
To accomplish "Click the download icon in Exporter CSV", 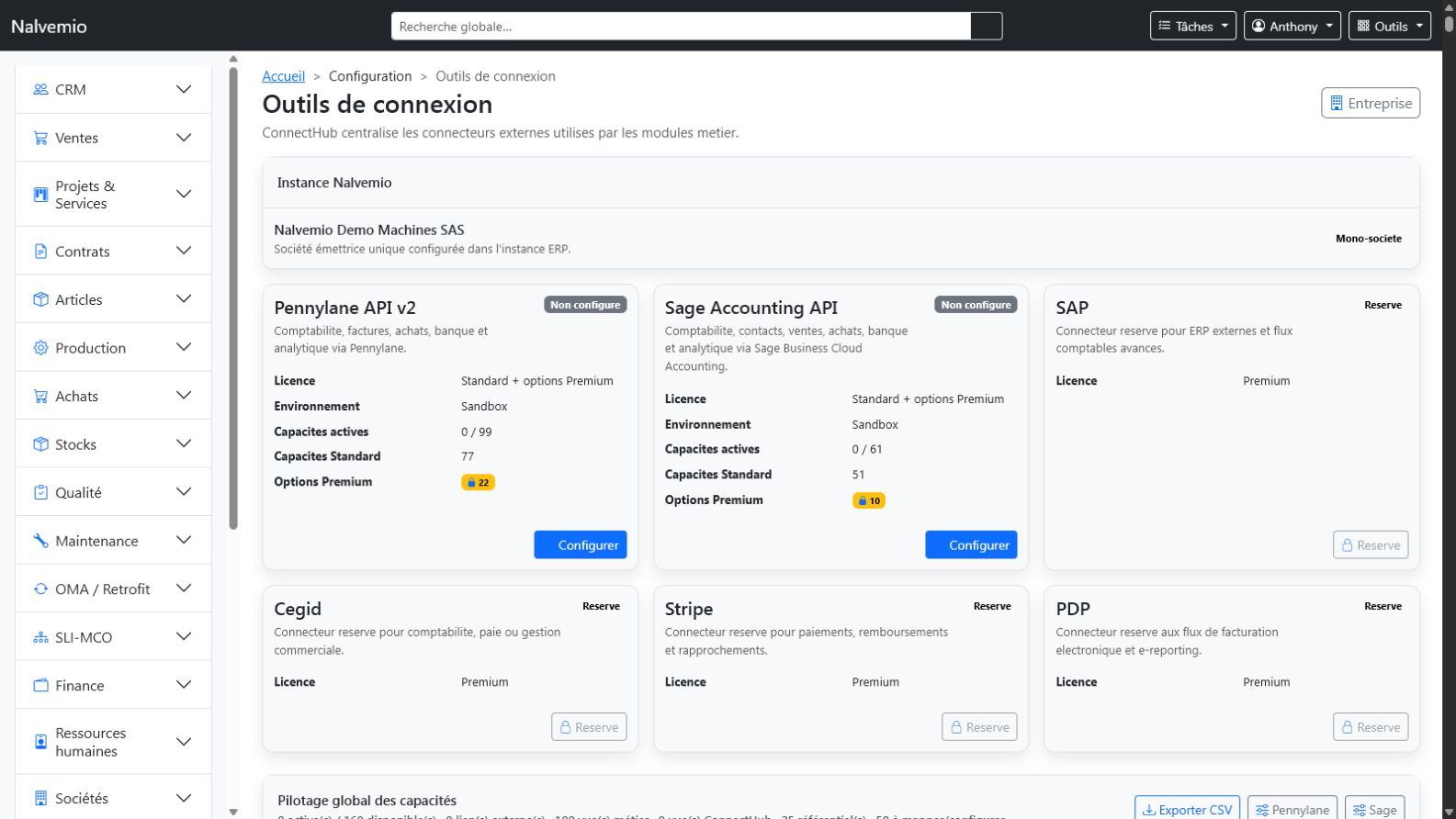I will coord(1148,810).
